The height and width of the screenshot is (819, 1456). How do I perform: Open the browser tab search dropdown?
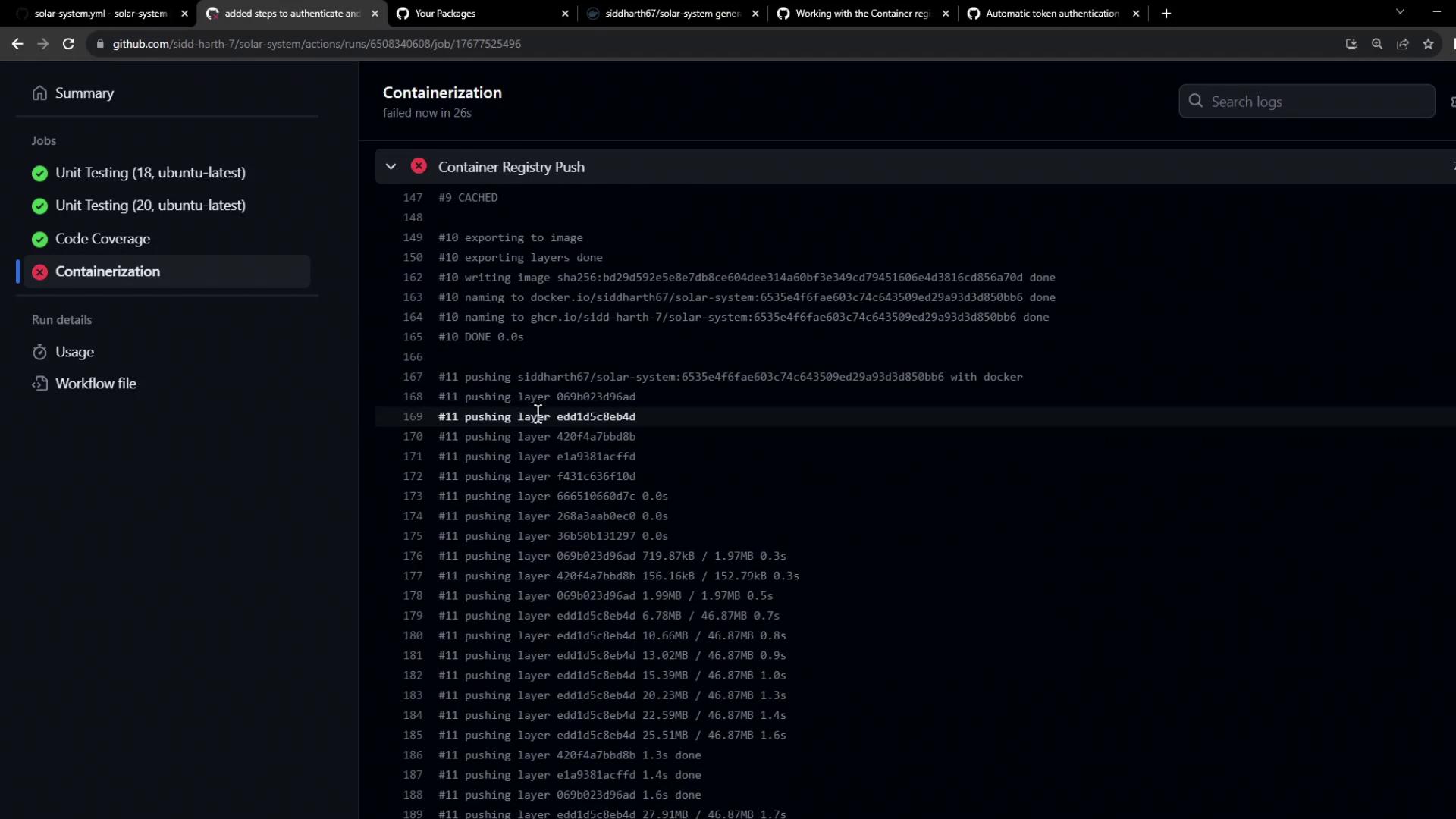point(1400,12)
